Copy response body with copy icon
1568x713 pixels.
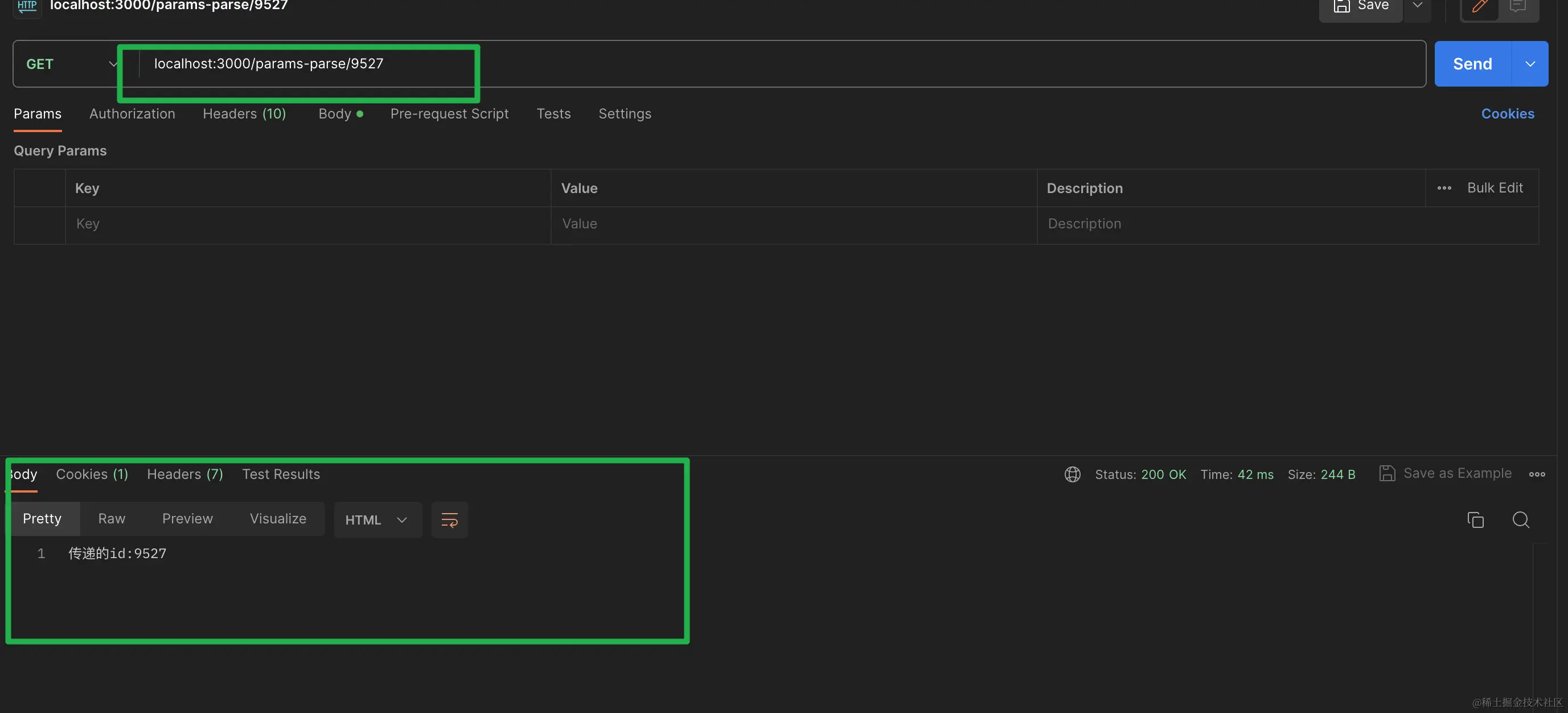pyautogui.click(x=1475, y=519)
